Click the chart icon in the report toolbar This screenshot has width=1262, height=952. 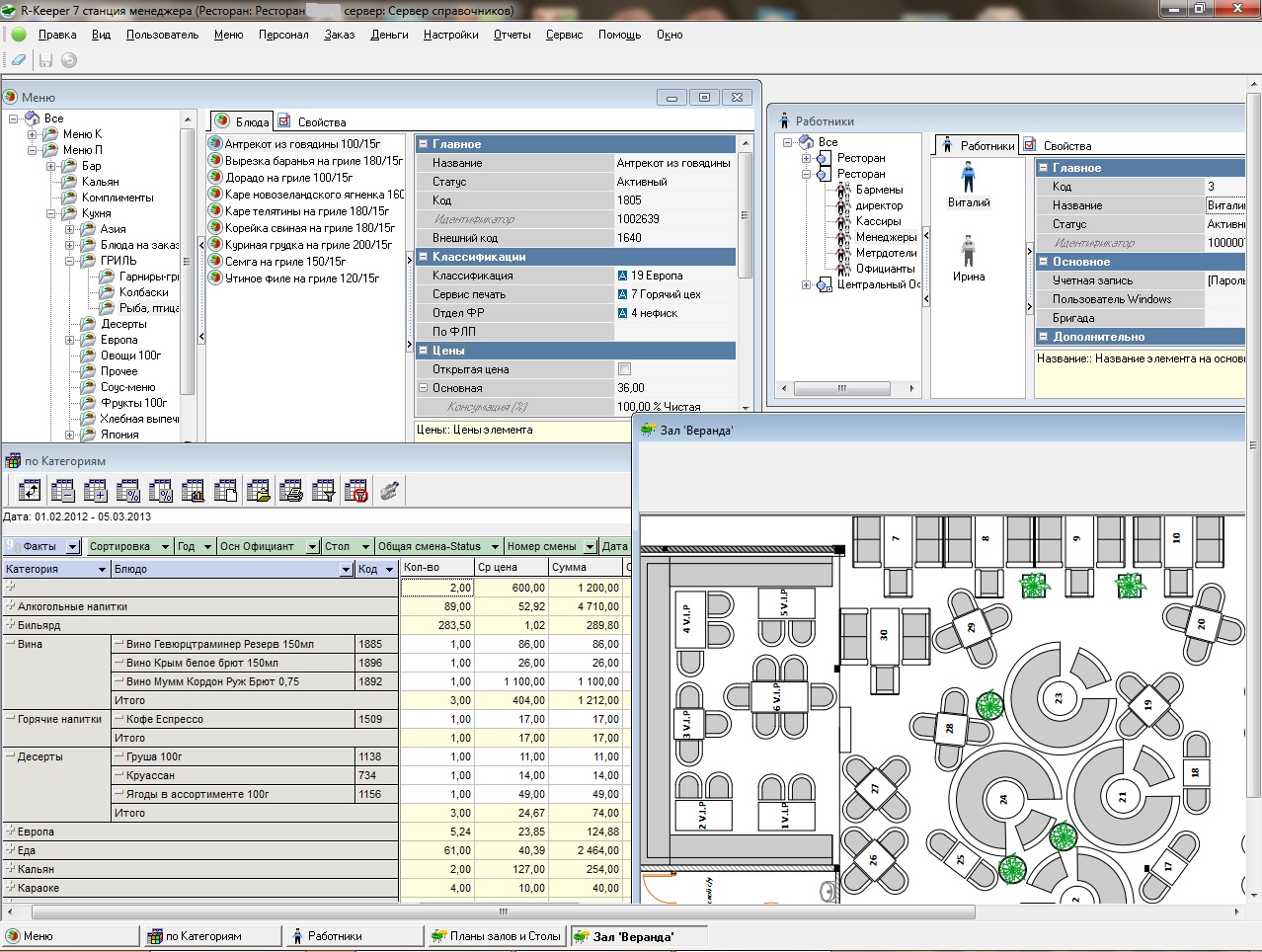point(194,491)
